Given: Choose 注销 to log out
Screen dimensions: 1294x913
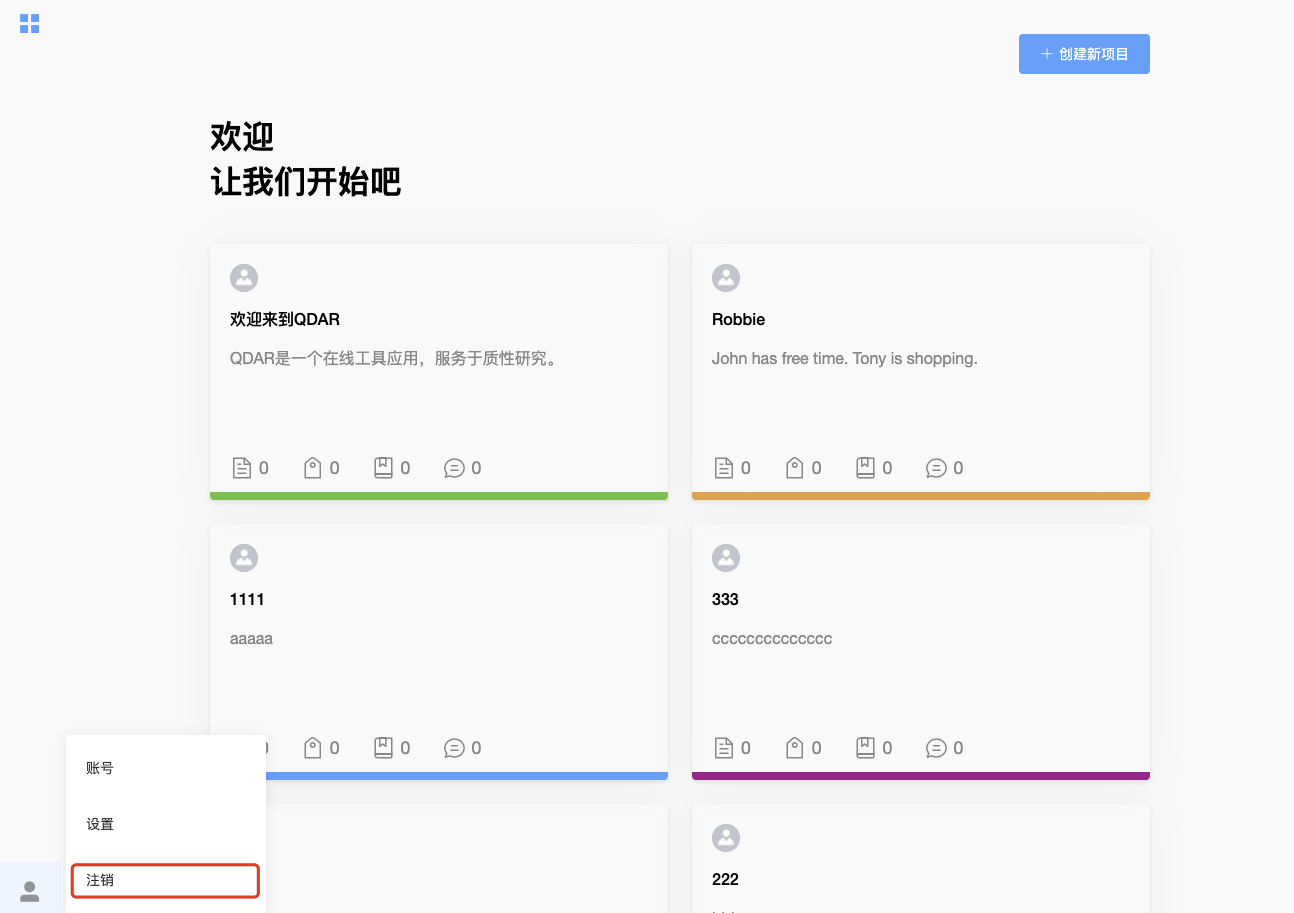Looking at the screenshot, I should tap(165, 880).
